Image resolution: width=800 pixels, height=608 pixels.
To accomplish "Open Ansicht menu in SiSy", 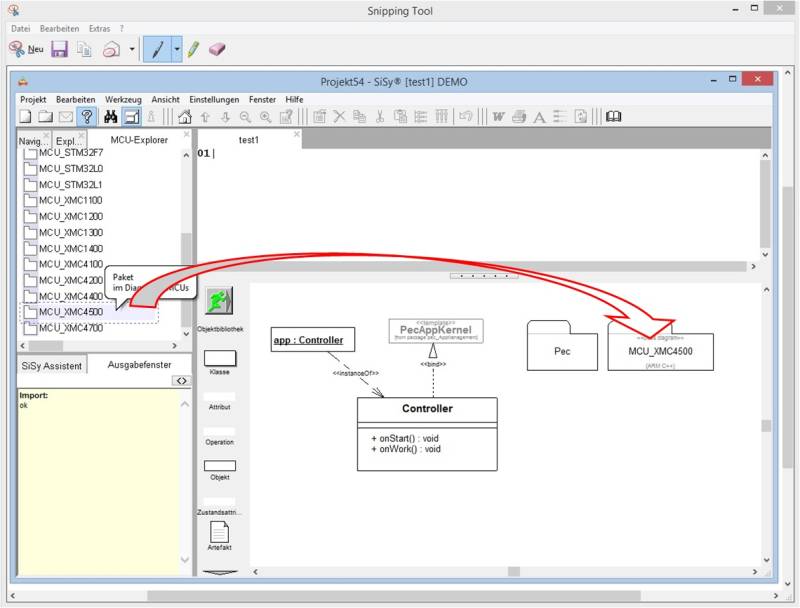I will pyautogui.click(x=165, y=99).
